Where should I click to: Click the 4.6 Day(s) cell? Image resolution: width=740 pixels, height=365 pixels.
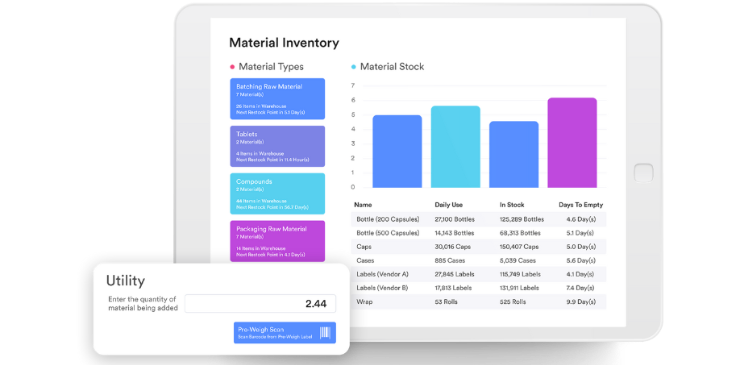[x=581, y=219]
